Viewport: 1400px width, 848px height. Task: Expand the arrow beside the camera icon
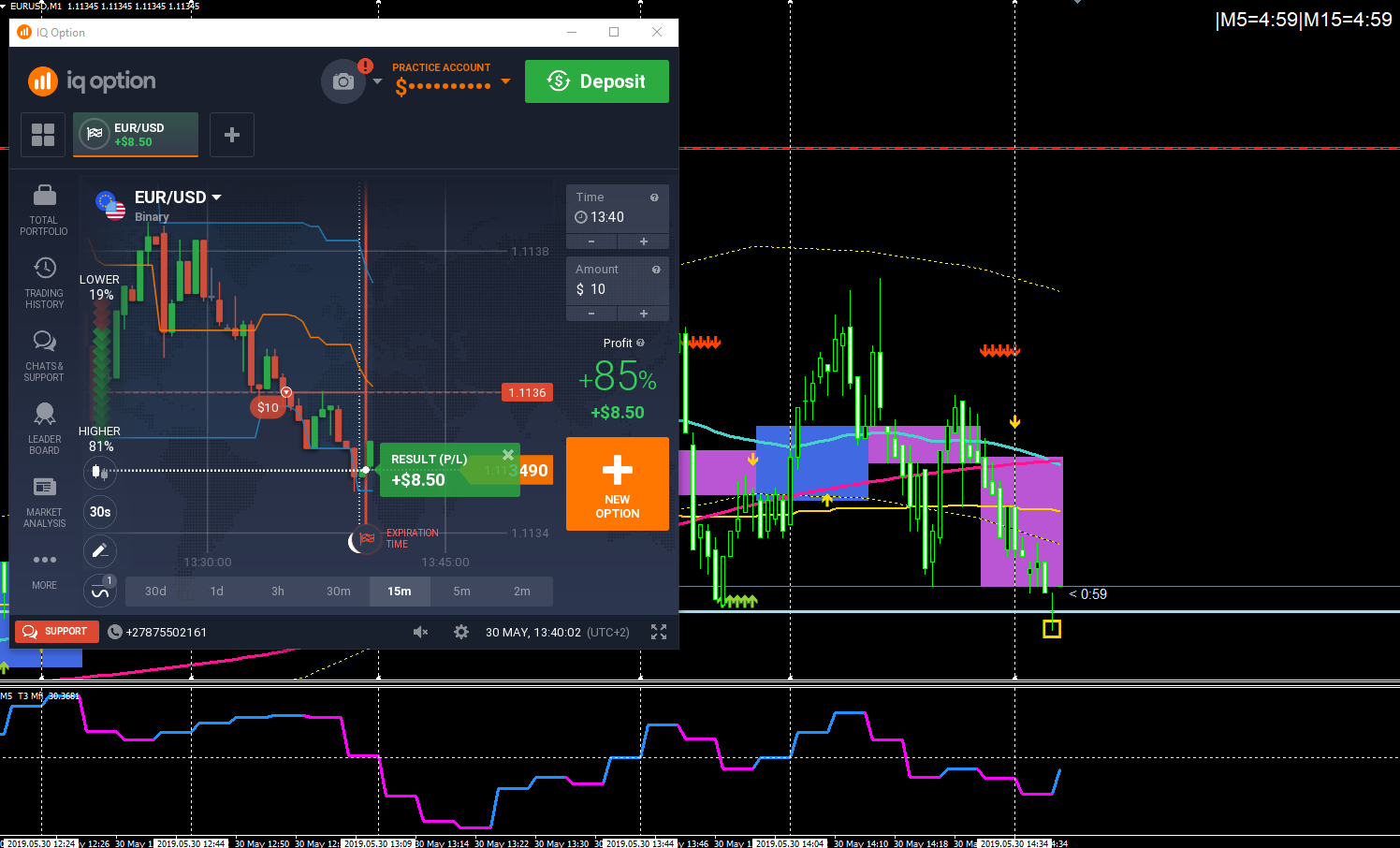tap(377, 81)
